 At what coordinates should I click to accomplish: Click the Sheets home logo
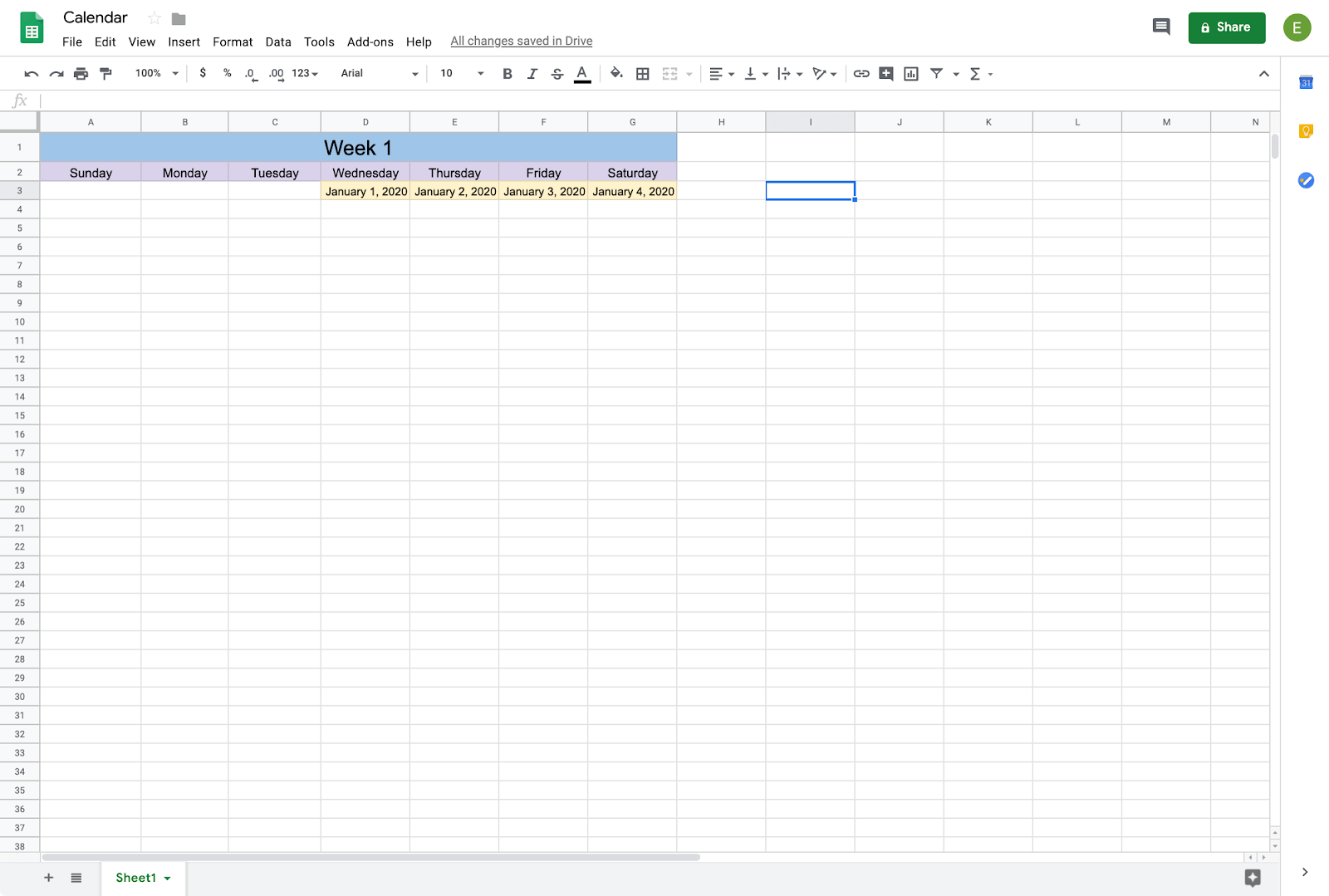pos(32,27)
